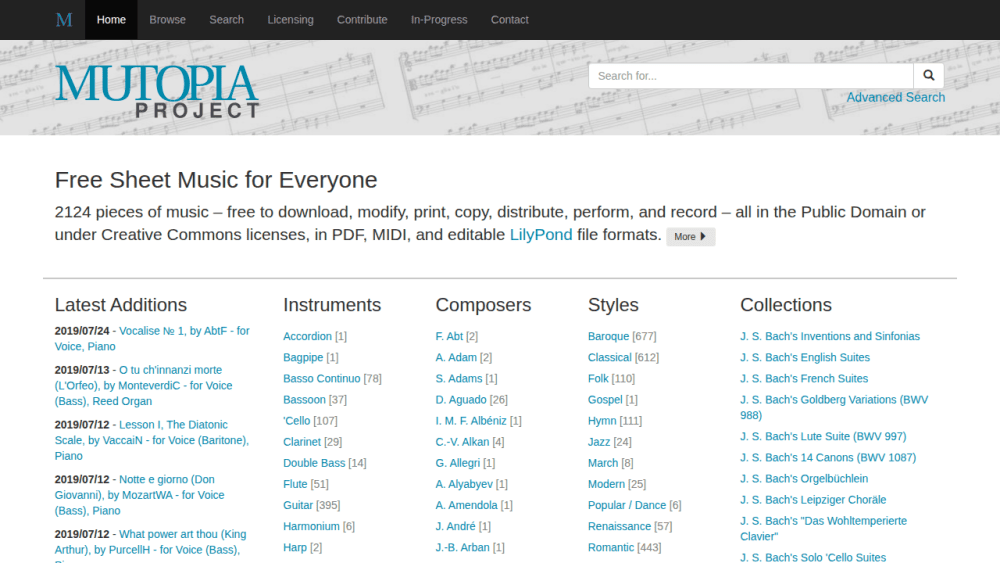Open the Advanced Search link
This screenshot has height=563, width=1000.
pyautogui.click(x=895, y=98)
